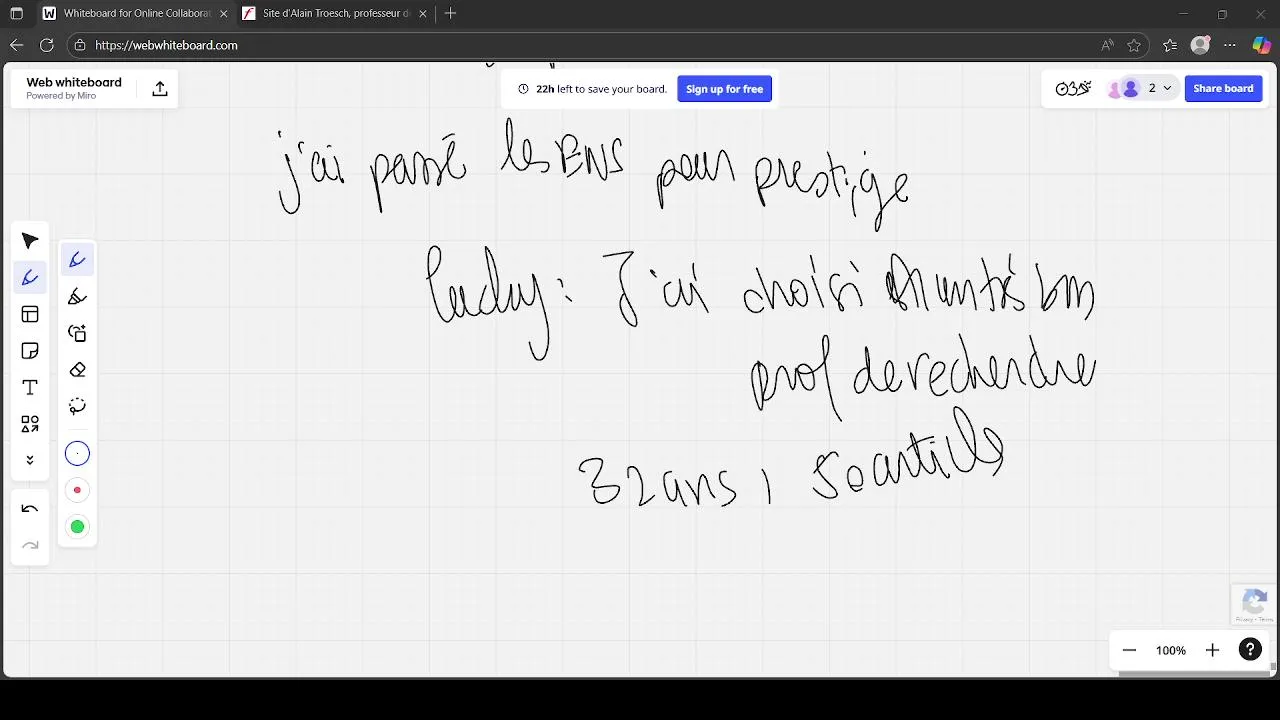Refresh the current page
The image size is (1280, 720).
(x=46, y=45)
